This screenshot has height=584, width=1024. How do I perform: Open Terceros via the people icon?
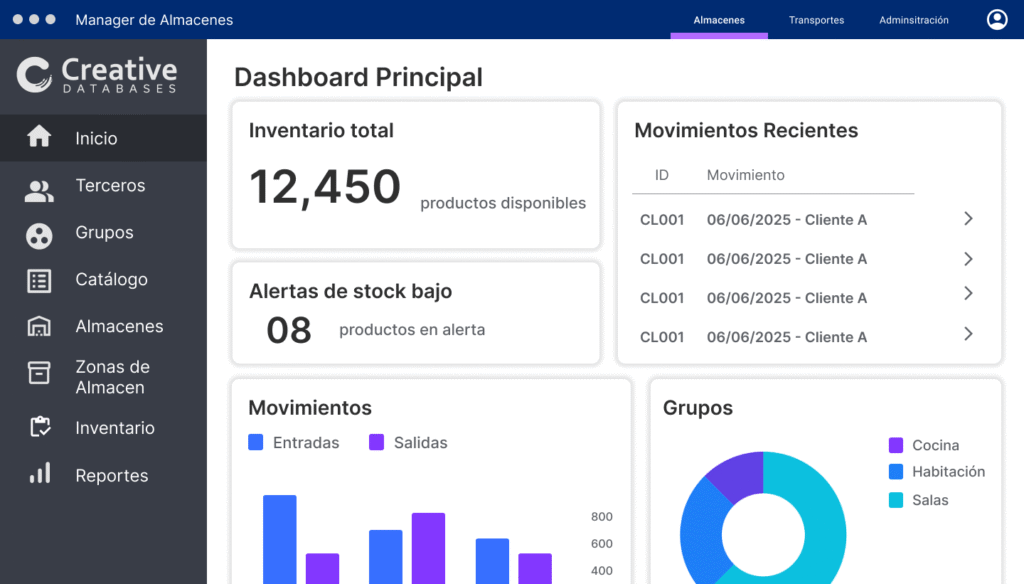pyautogui.click(x=39, y=191)
